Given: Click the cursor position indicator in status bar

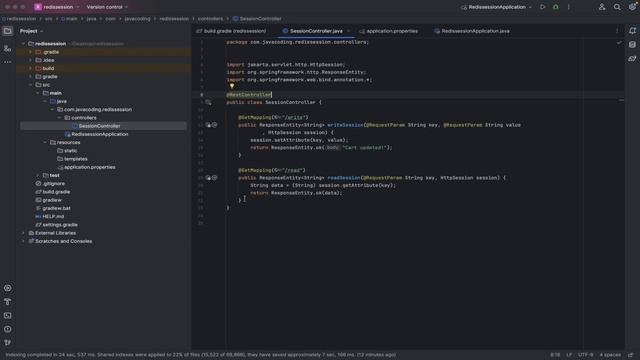Looking at the screenshot, I should 555,355.
